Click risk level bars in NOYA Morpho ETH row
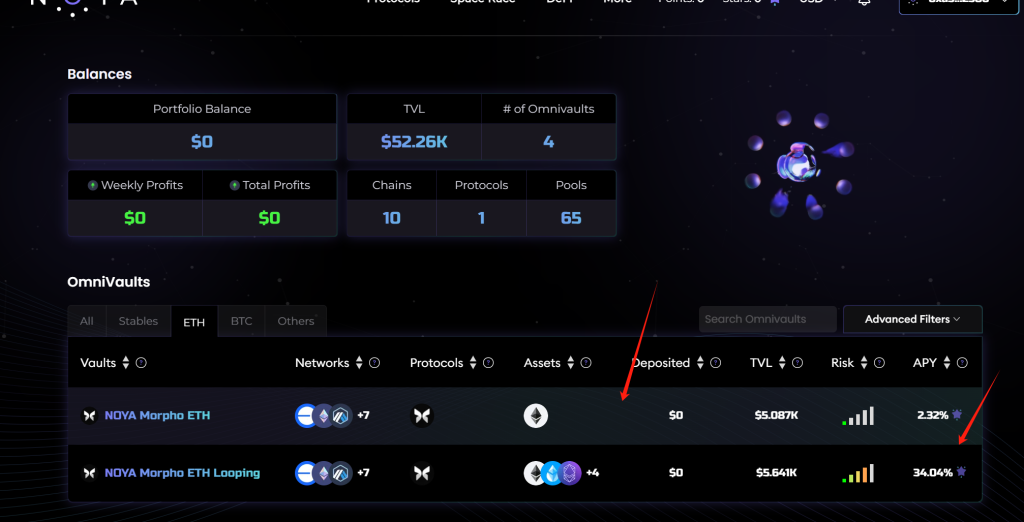The image size is (1024, 522). [857, 416]
